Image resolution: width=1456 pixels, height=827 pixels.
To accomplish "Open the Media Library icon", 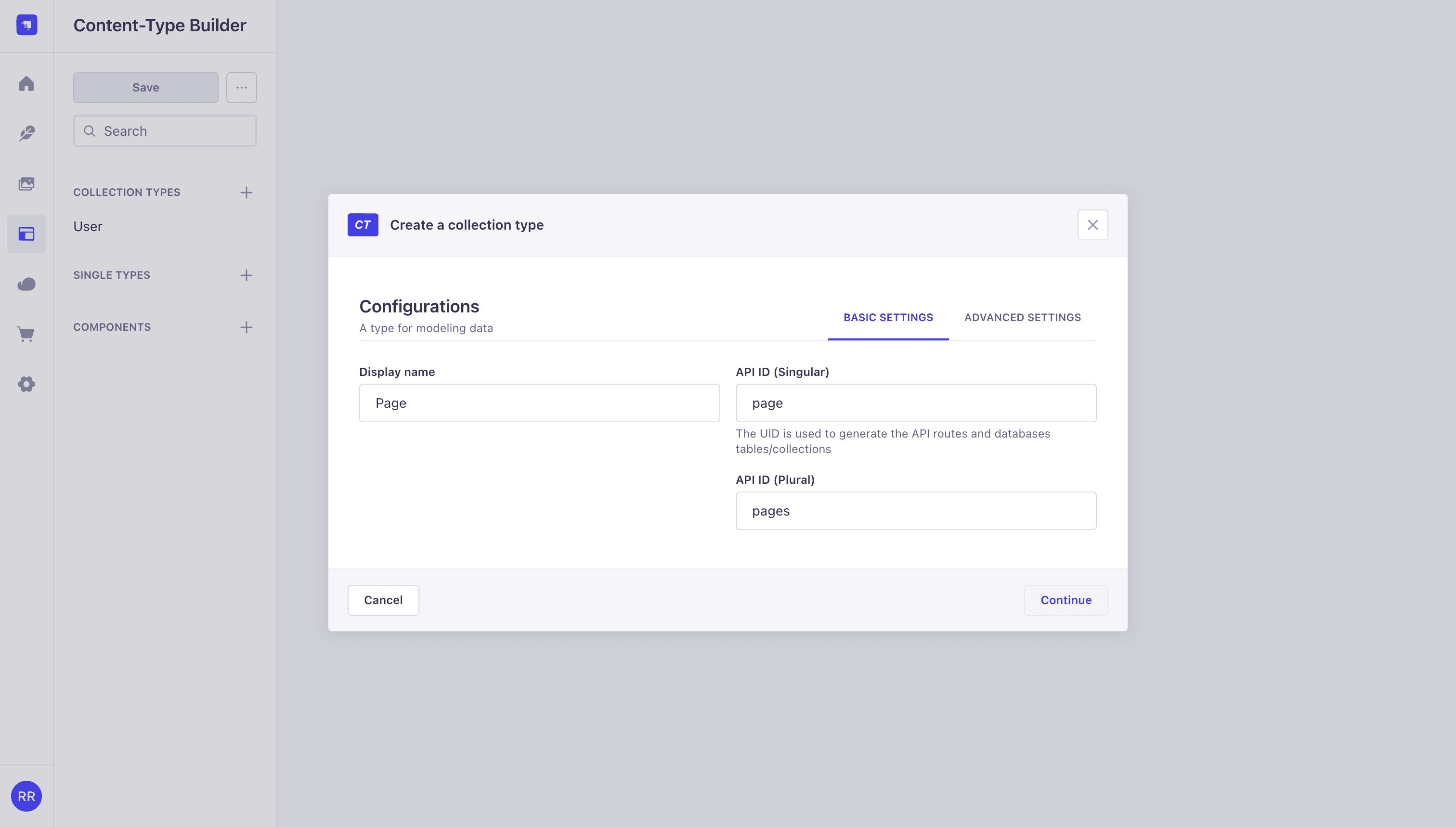I will (x=26, y=183).
